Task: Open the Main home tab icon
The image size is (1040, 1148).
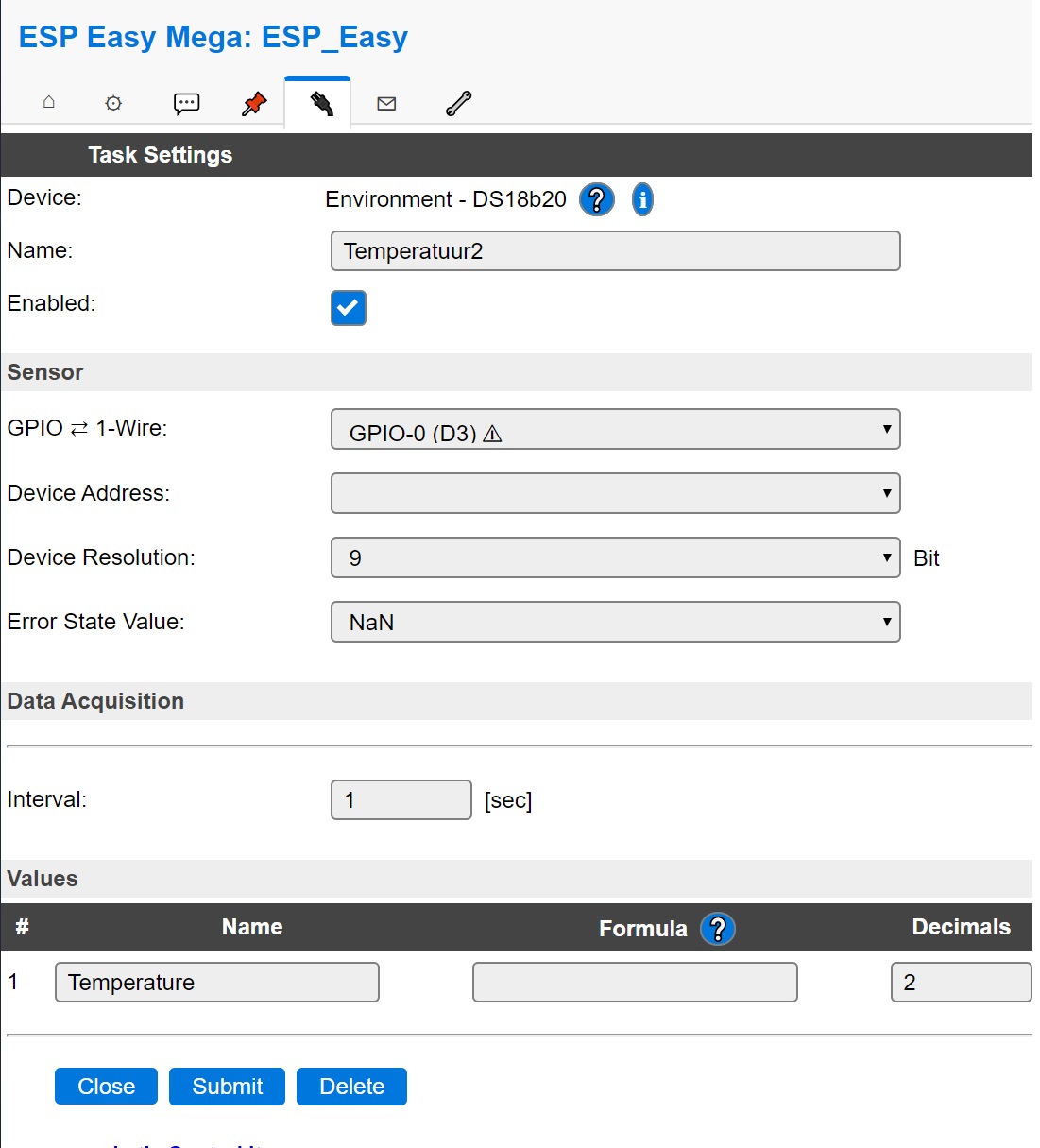Action: [x=49, y=102]
